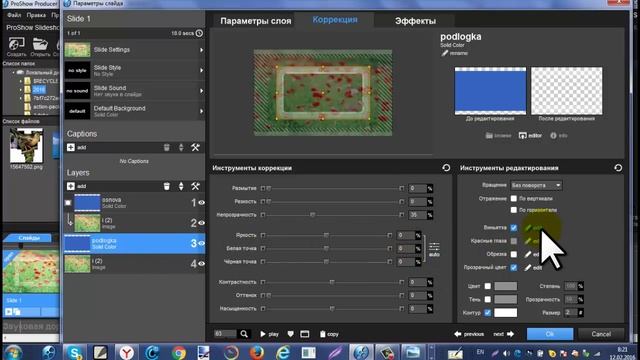Image resolution: width=640 pixels, height=360 pixels.
Task: Click the zoom magnifier icon
Action: pyautogui.click(x=244, y=334)
